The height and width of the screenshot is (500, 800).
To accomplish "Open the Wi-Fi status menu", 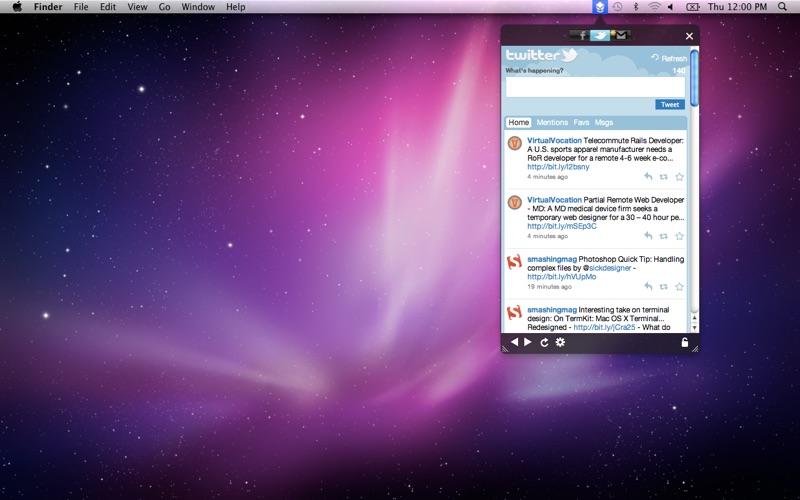I will click(x=654, y=7).
